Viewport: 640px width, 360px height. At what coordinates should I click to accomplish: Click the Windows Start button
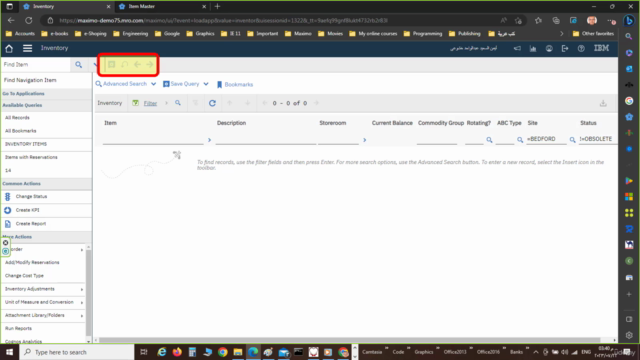[9, 352]
